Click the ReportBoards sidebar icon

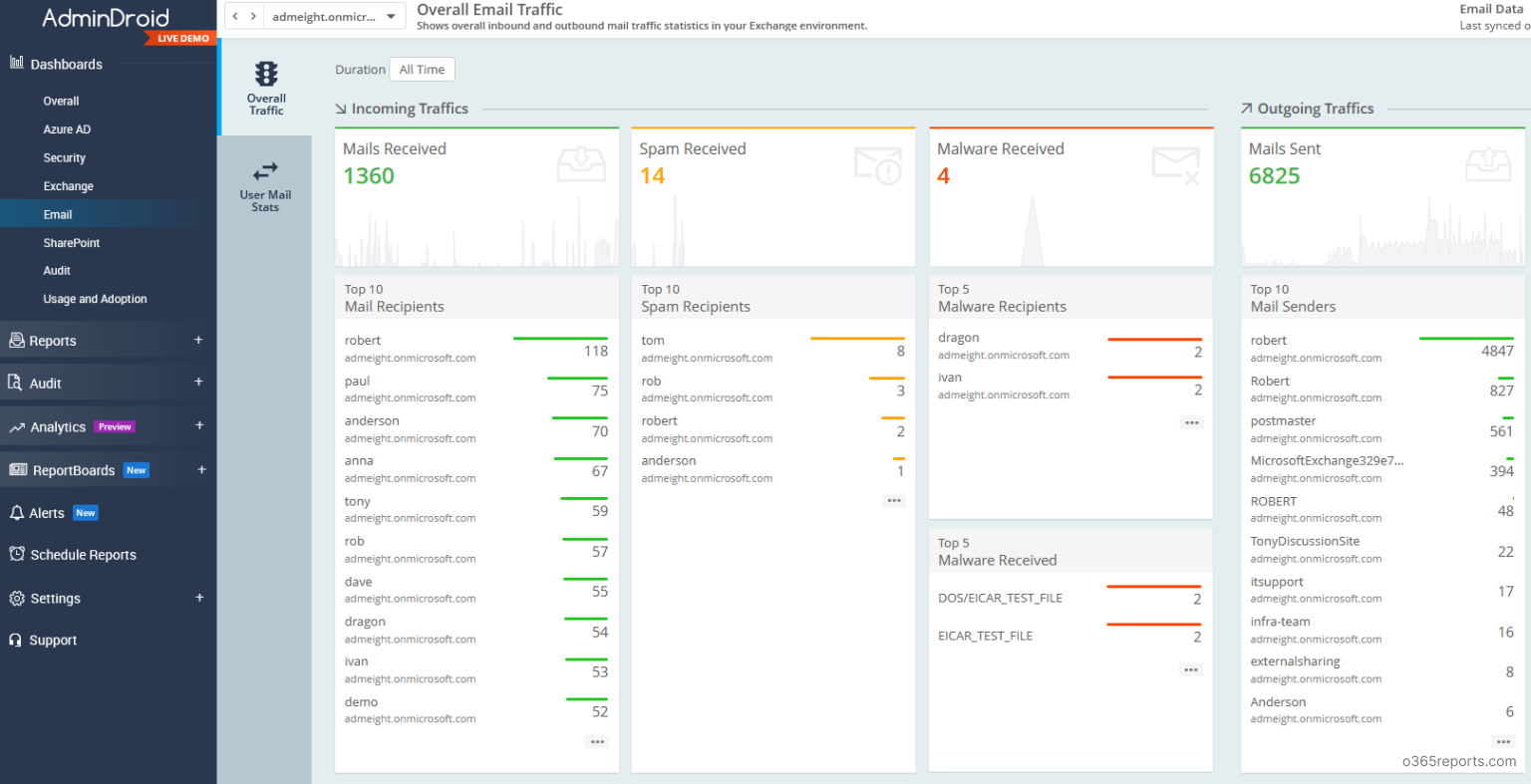[14, 468]
